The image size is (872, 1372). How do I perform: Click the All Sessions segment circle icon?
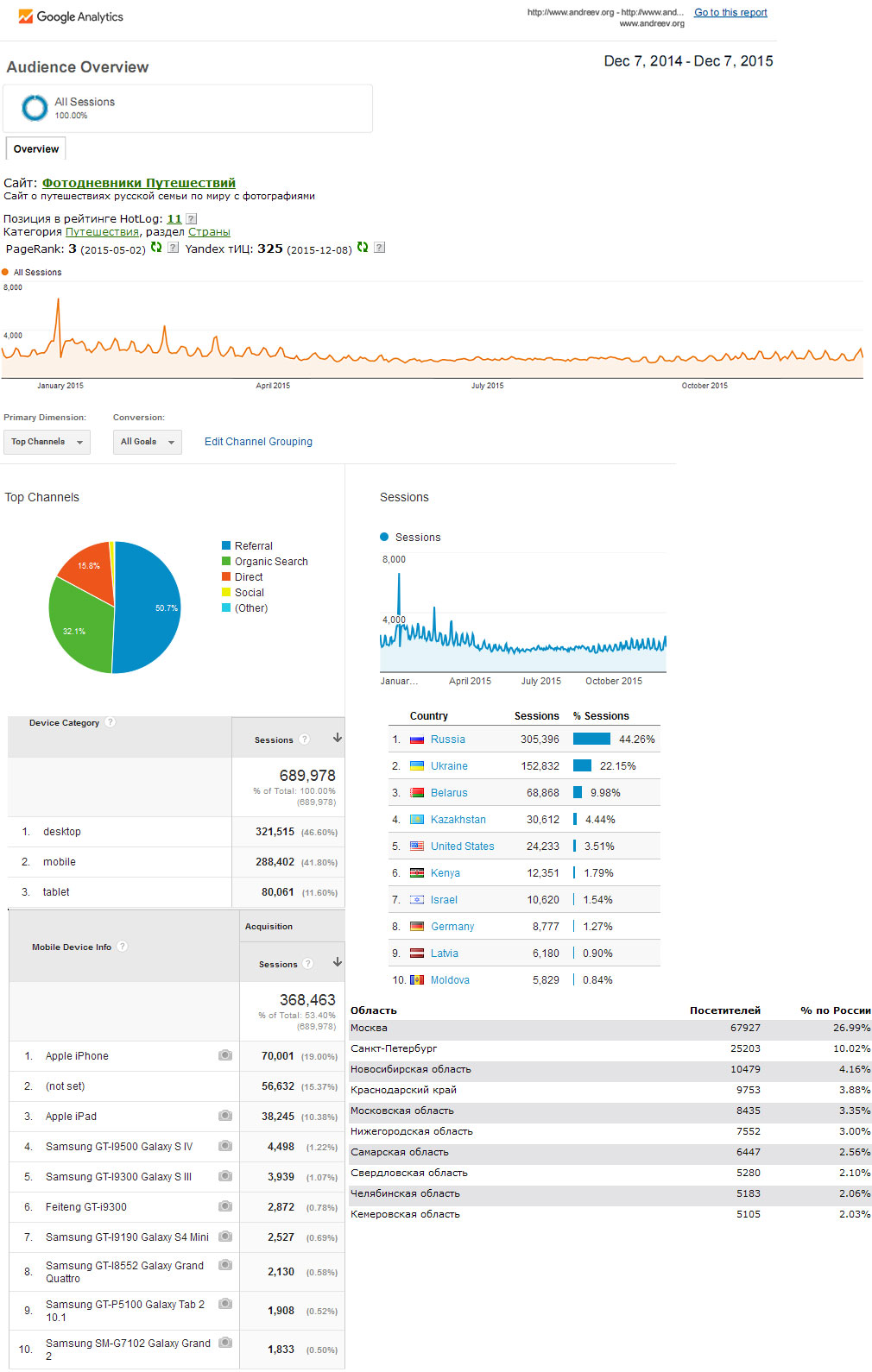[x=35, y=108]
